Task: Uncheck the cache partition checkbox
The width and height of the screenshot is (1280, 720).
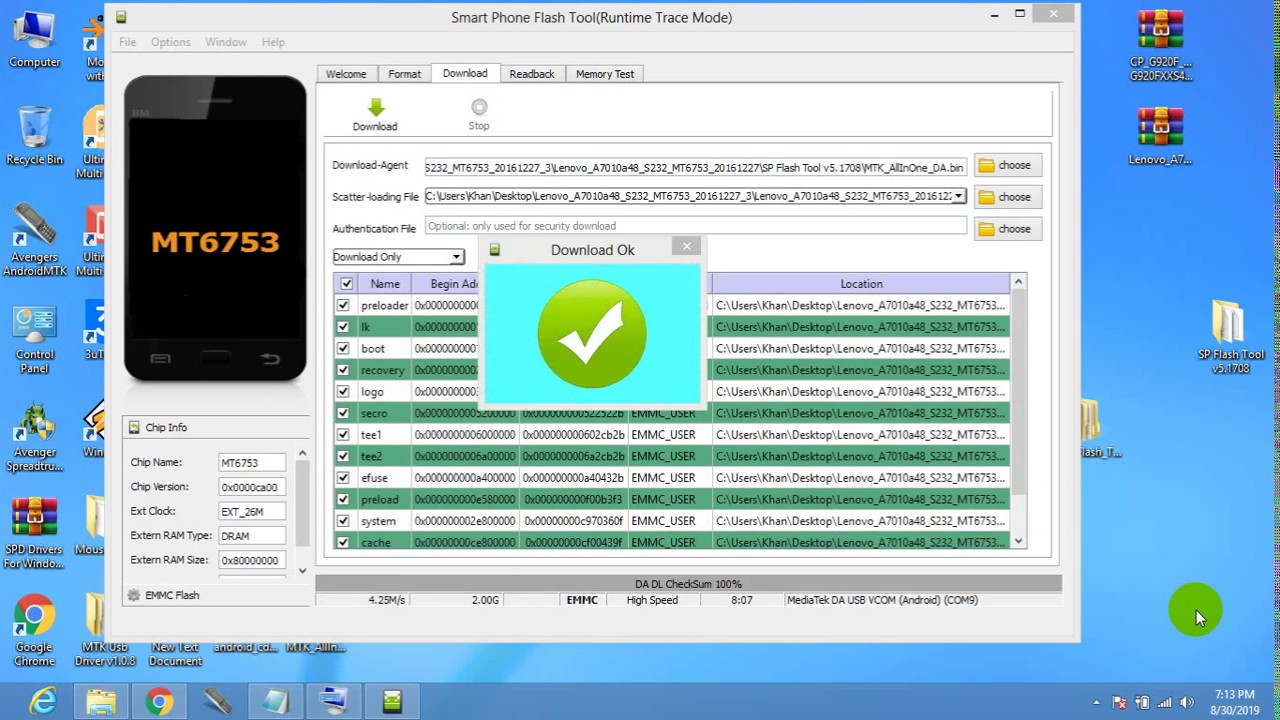Action: tap(344, 542)
